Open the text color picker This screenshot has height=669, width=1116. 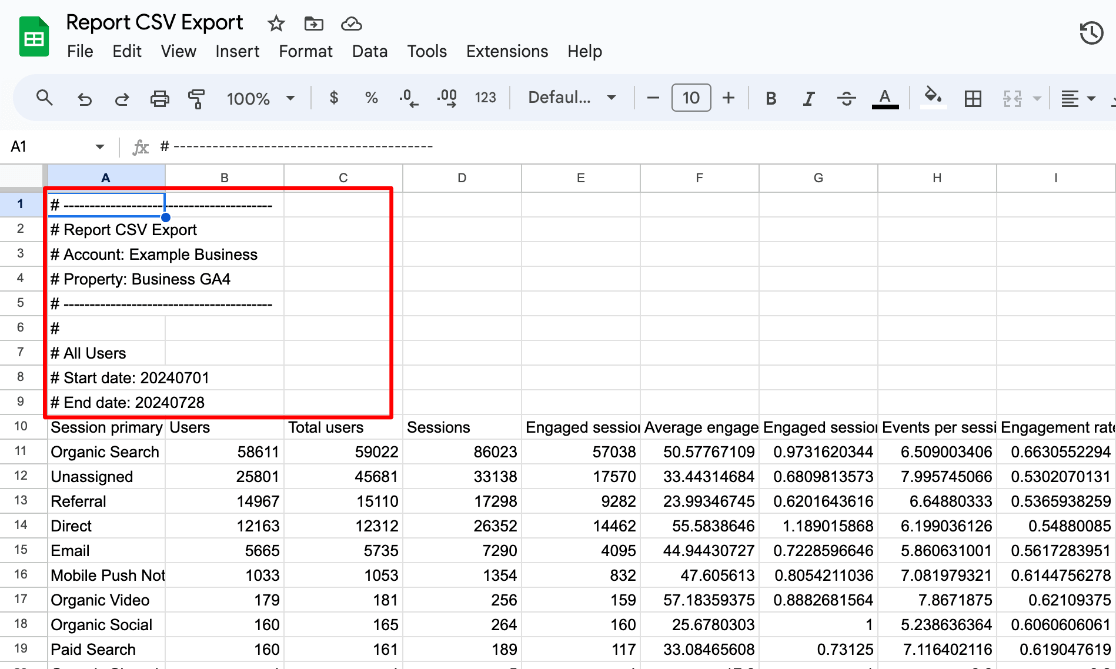tap(884, 98)
